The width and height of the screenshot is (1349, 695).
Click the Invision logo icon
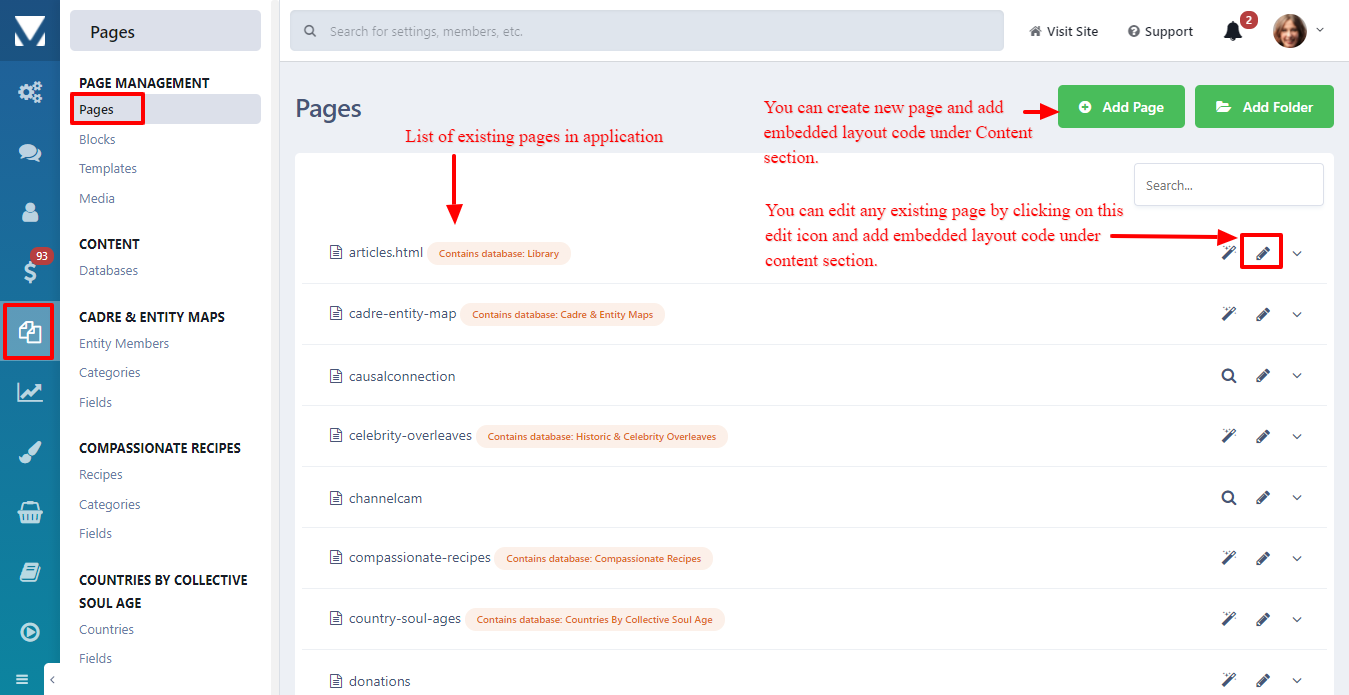tap(30, 31)
